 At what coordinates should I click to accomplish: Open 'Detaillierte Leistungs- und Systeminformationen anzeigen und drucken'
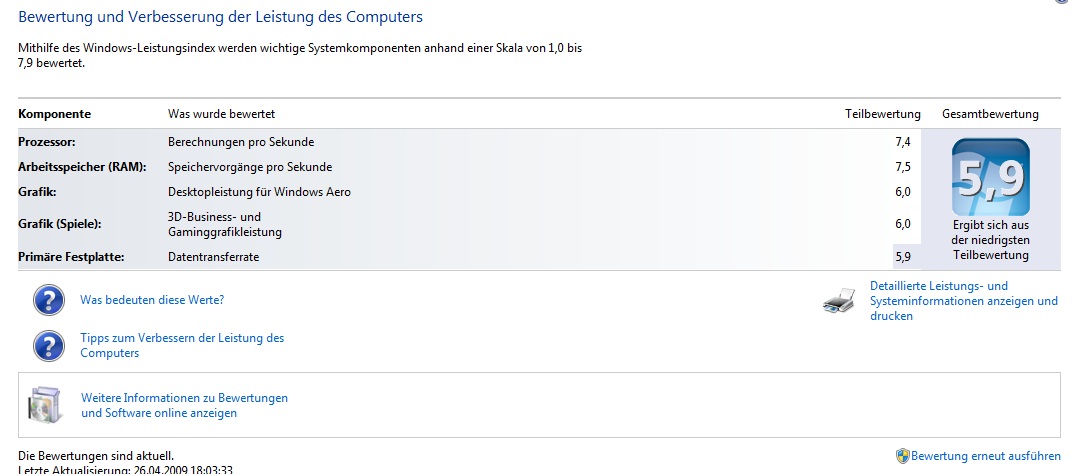(x=964, y=301)
